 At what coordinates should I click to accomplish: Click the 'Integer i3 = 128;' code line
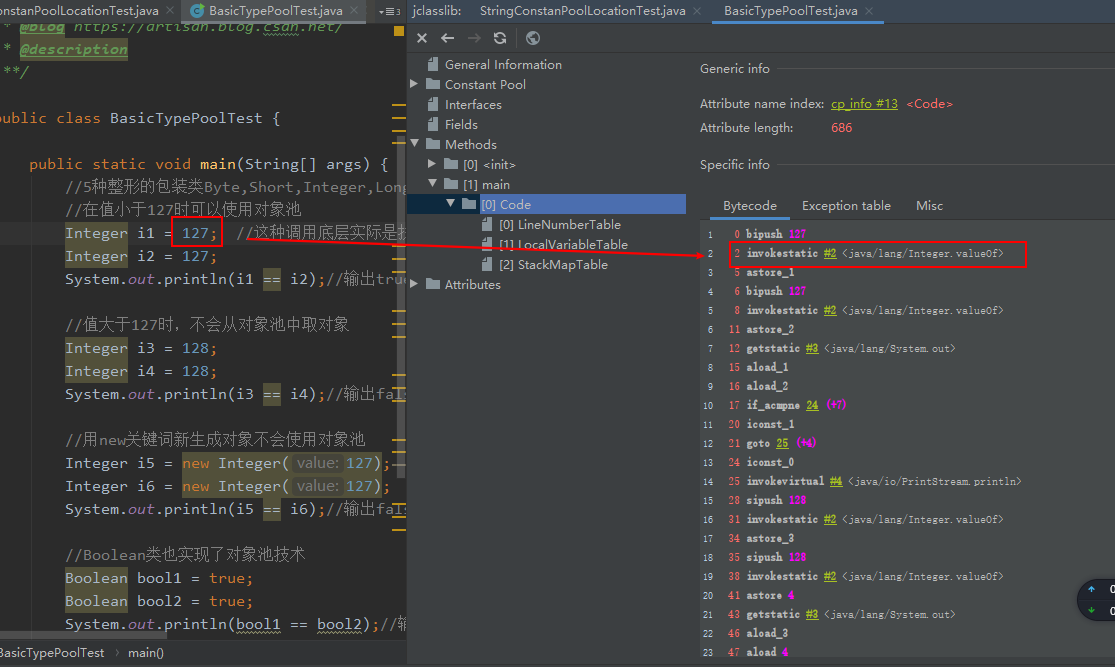coord(141,348)
